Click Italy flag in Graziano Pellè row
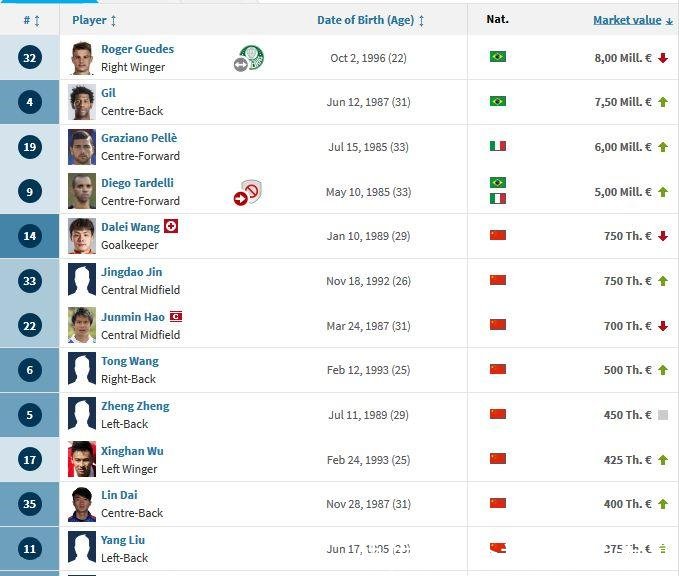This screenshot has height=576, width=679. [497, 146]
